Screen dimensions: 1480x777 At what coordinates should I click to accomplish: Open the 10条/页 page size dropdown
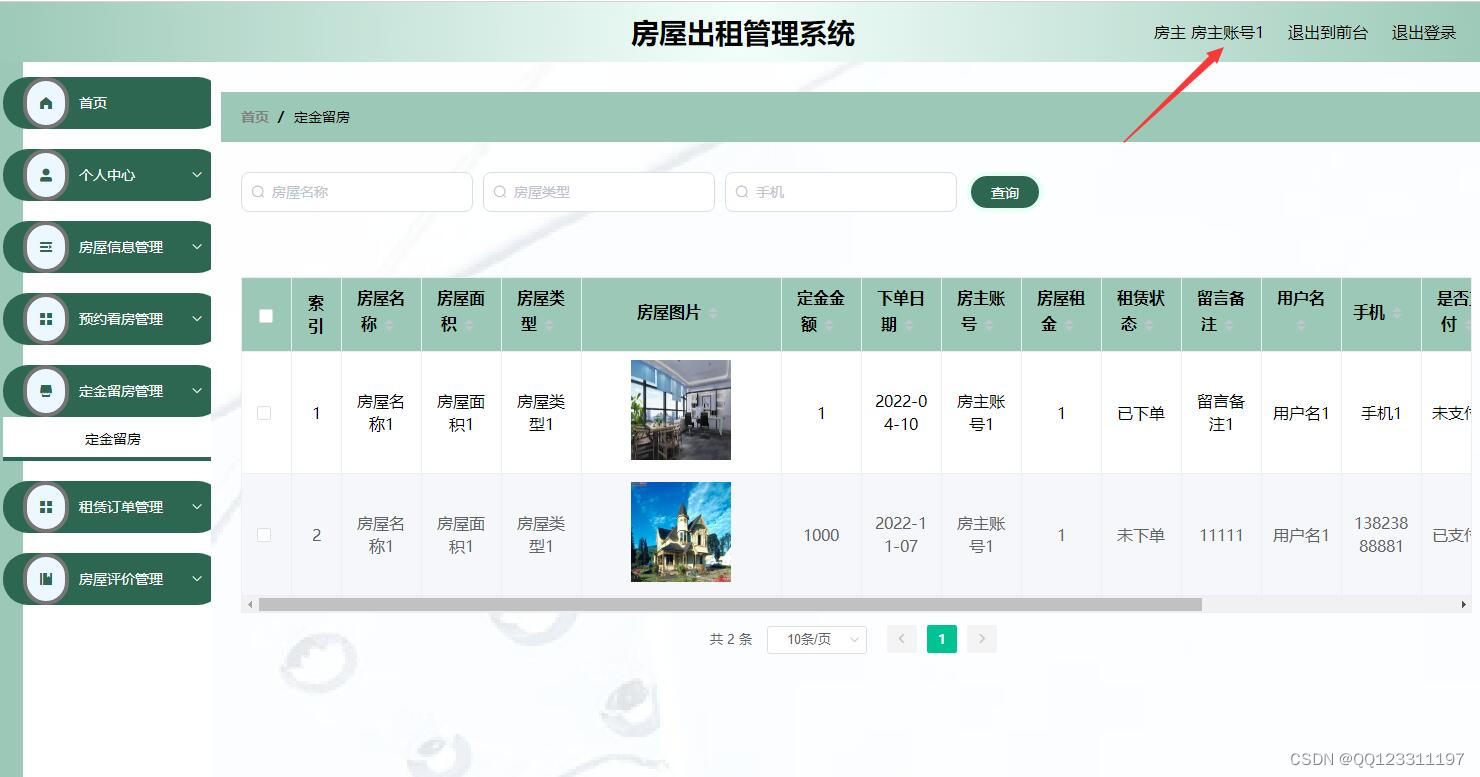[x=817, y=639]
